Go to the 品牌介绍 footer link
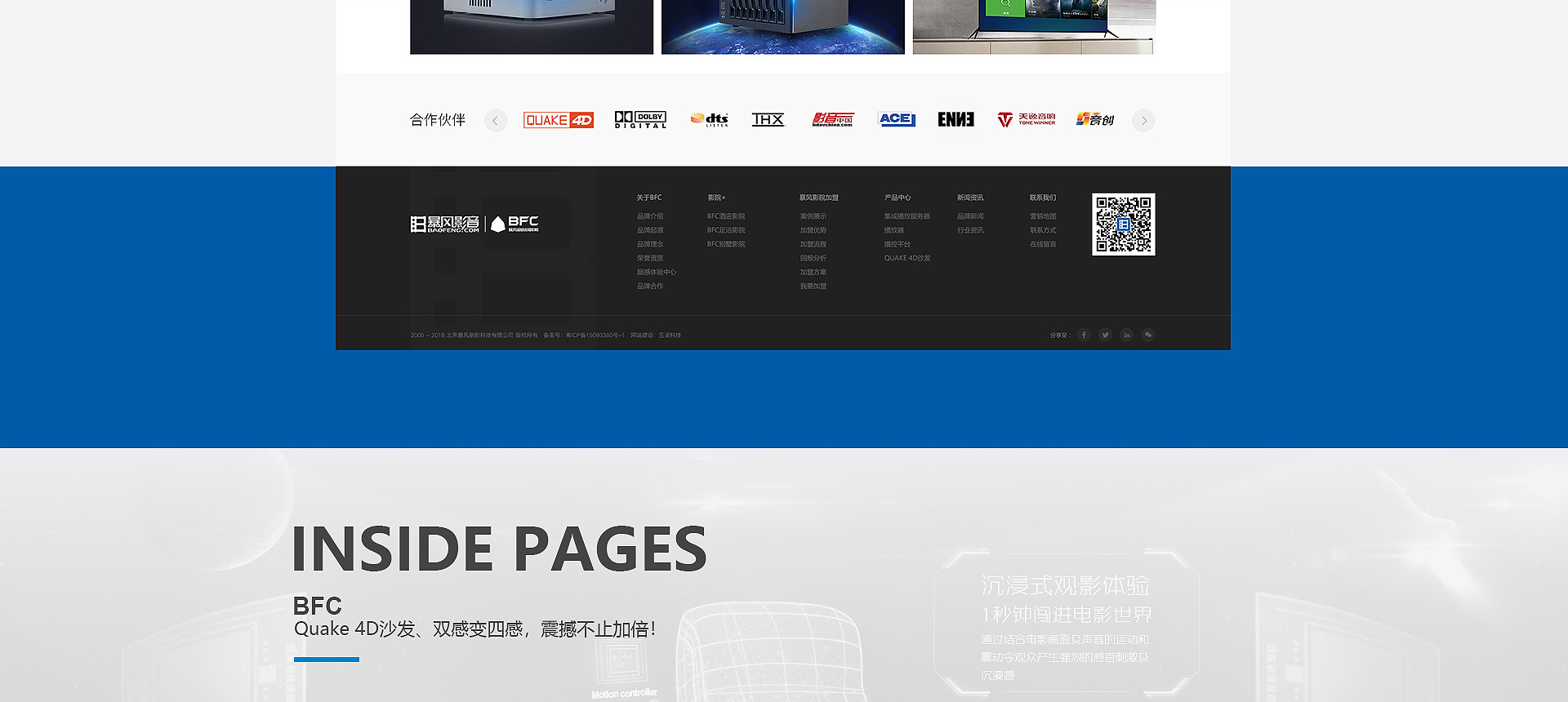The image size is (1568, 702). pyautogui.click(x=650, y=216)
